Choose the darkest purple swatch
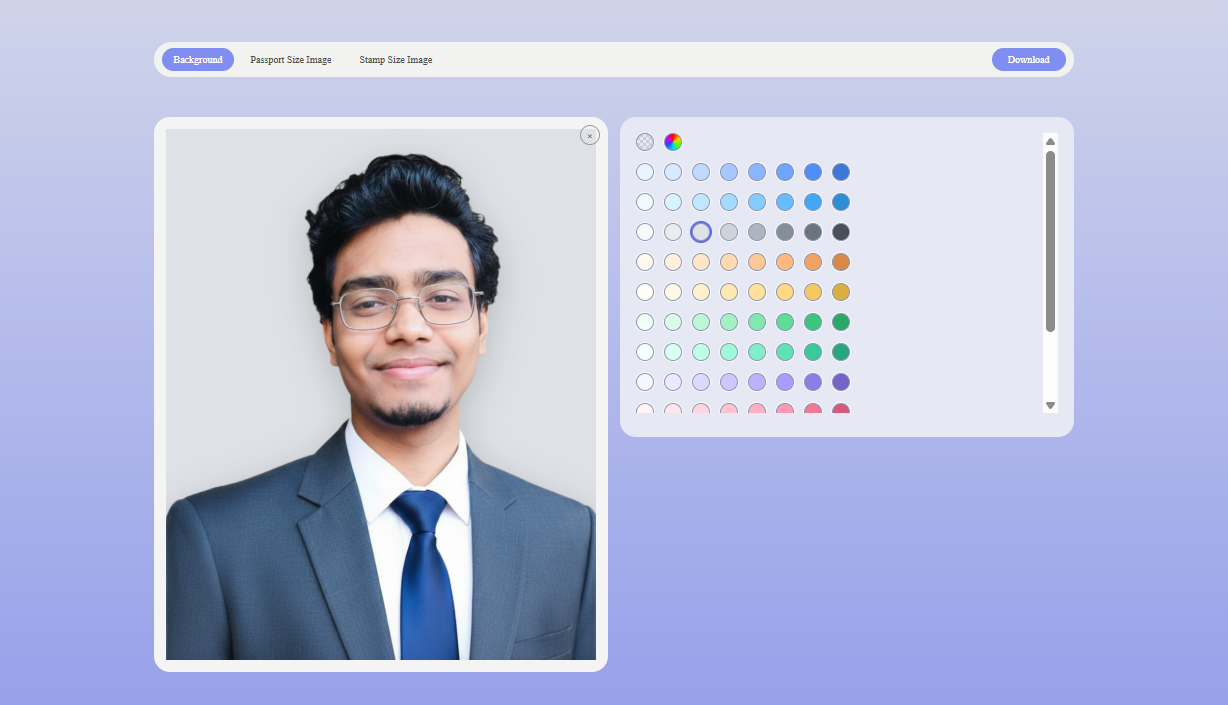This screenshot has height=705, width=1228. [841, 382]
